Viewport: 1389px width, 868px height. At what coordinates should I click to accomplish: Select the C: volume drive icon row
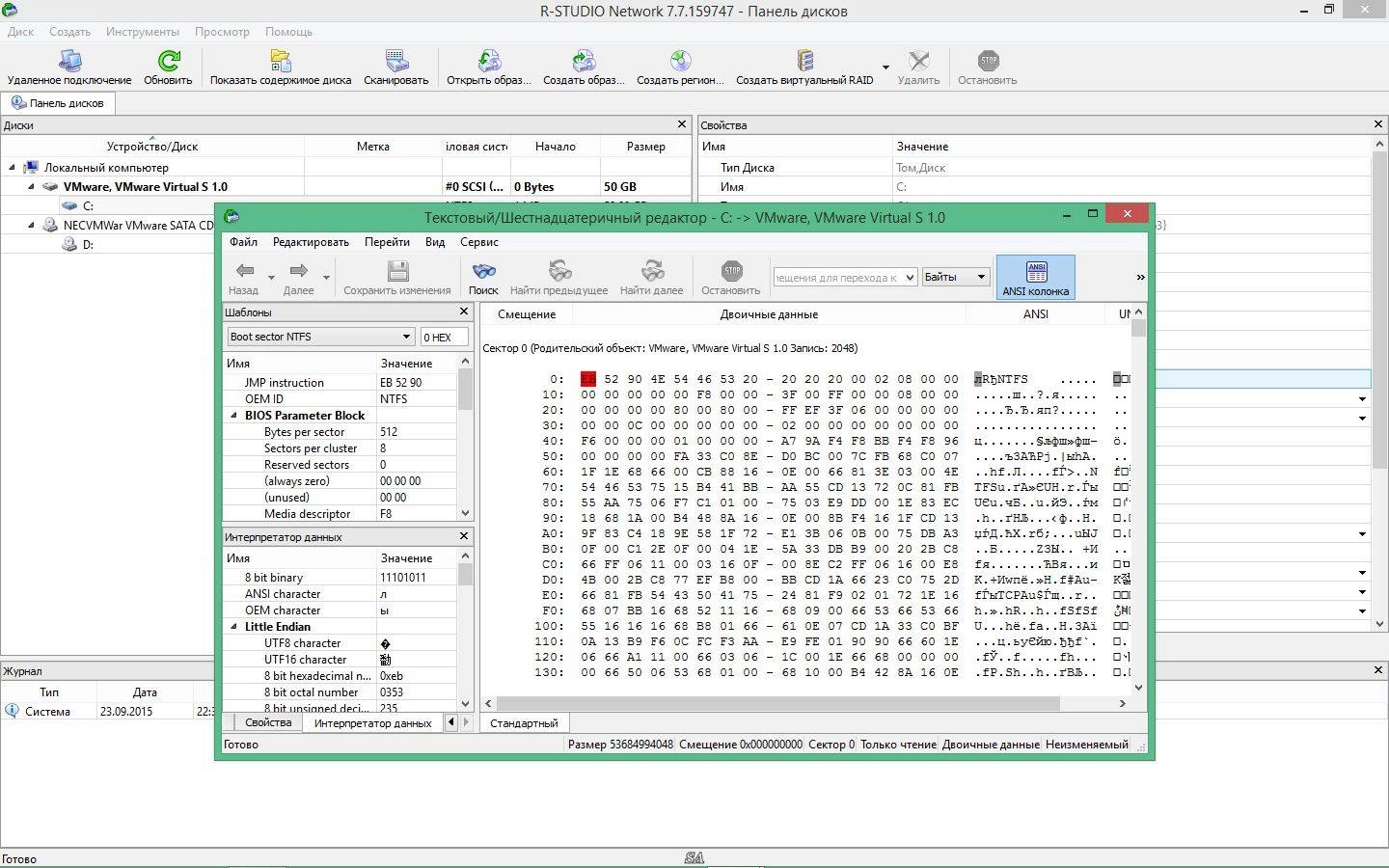click(x=69, y=205)
